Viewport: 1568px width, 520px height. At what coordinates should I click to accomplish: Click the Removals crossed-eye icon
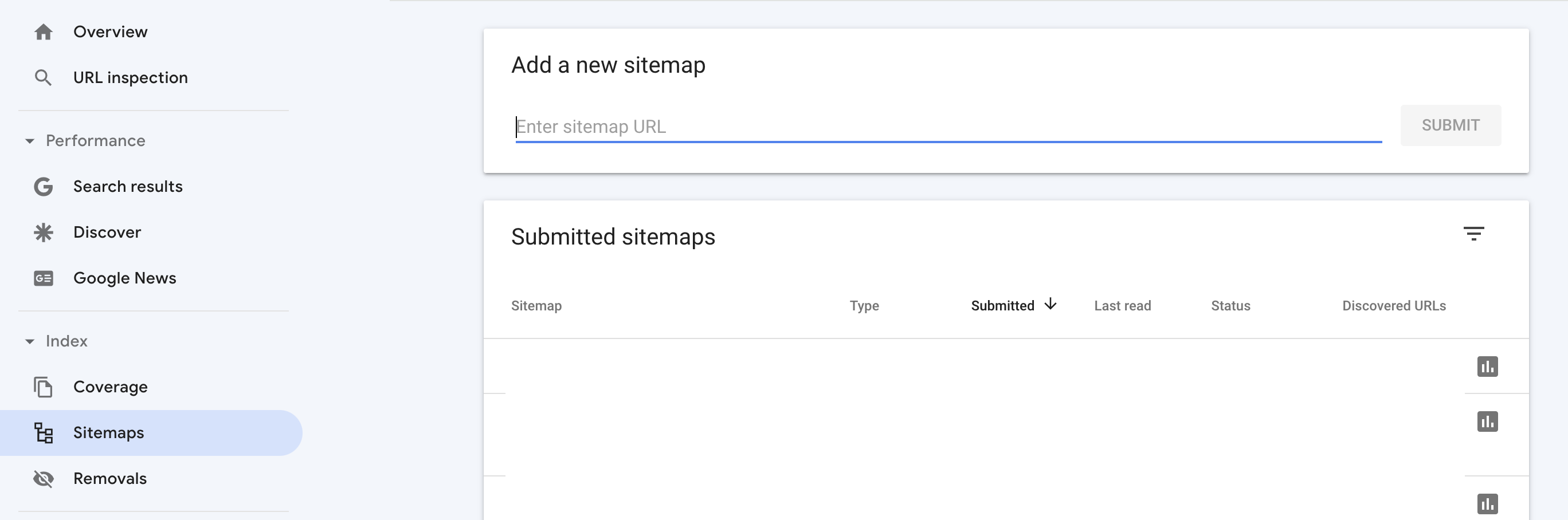click(x=43, y=479)
